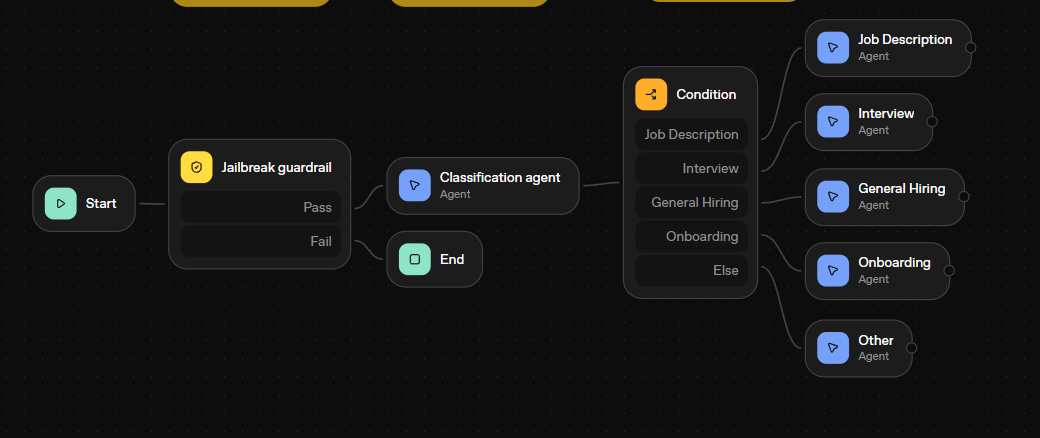The height and width of the screenshot is (438, 1040).
Task: Select the Fail output row of guardrail
Action: [x=261, y=242]
